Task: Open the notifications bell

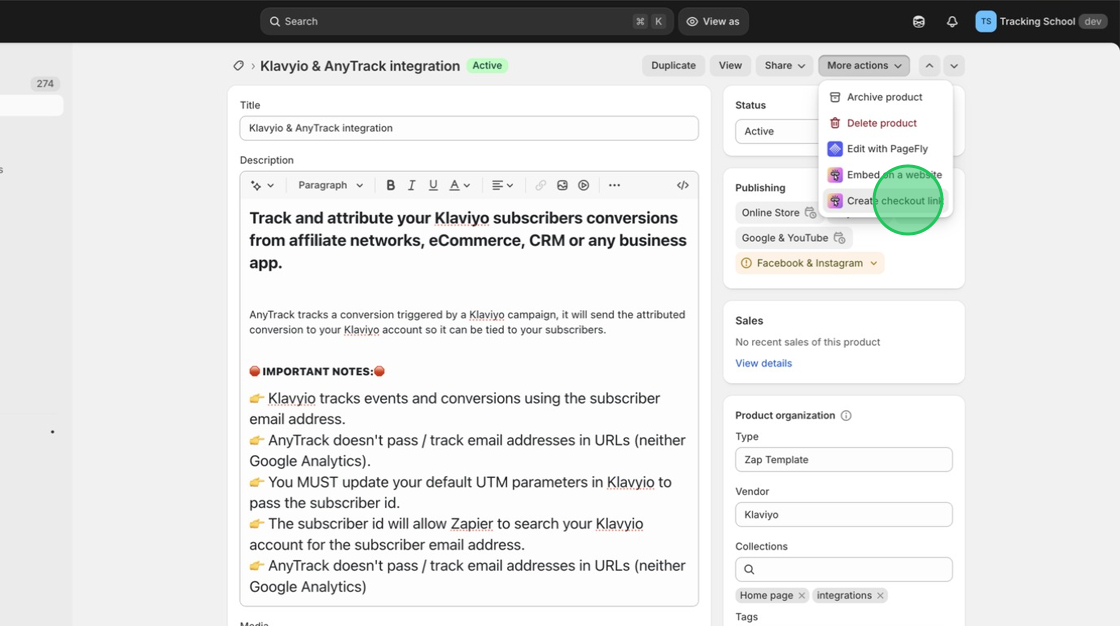Action: point(952,21)
